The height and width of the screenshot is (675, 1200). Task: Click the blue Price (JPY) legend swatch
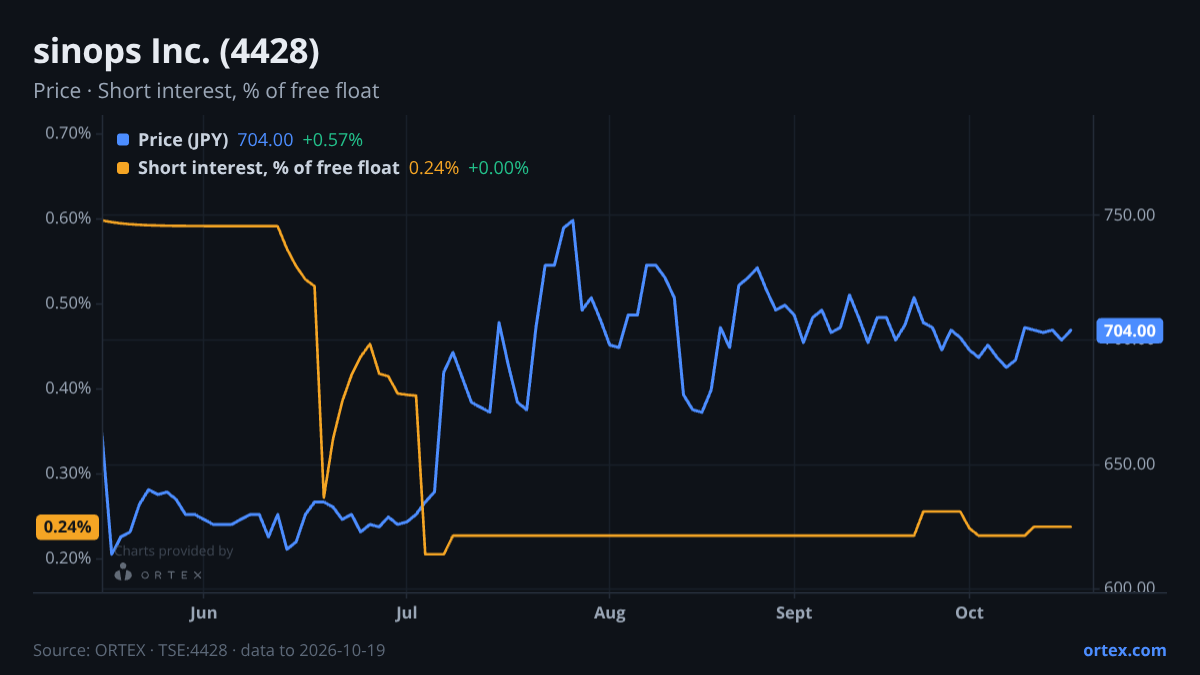tap(123, 140)
